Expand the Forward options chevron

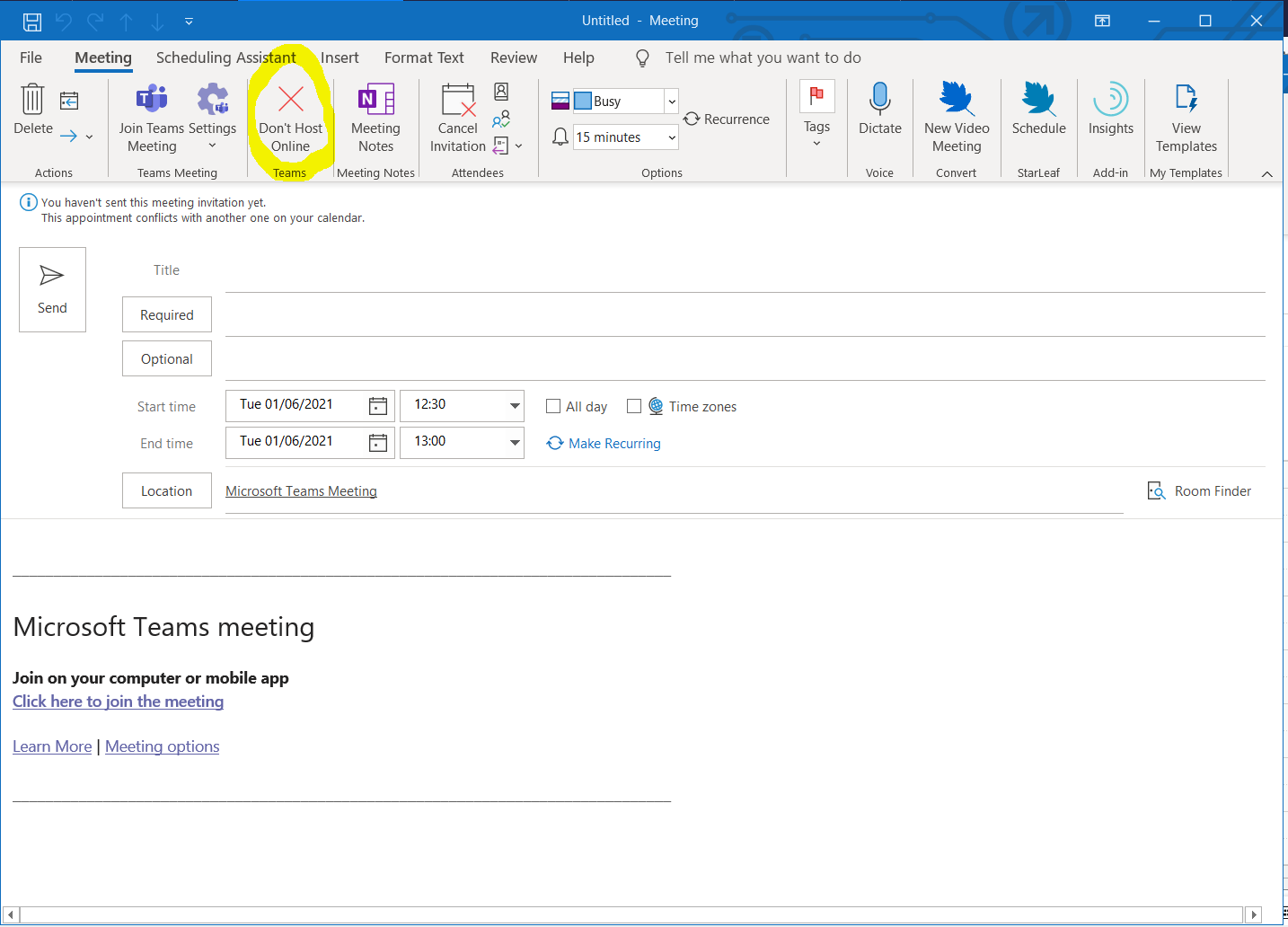(89, 137)
